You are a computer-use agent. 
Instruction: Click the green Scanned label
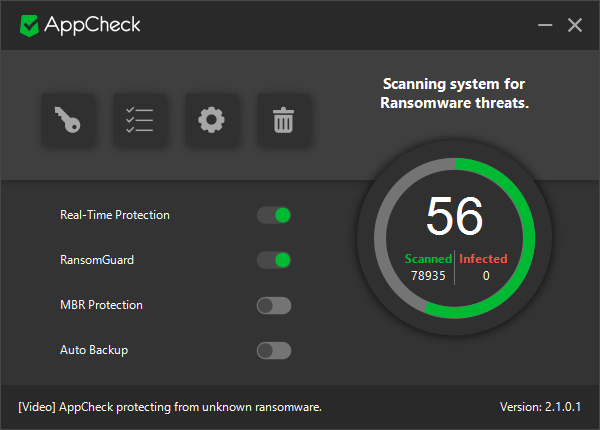pos(428,259)
